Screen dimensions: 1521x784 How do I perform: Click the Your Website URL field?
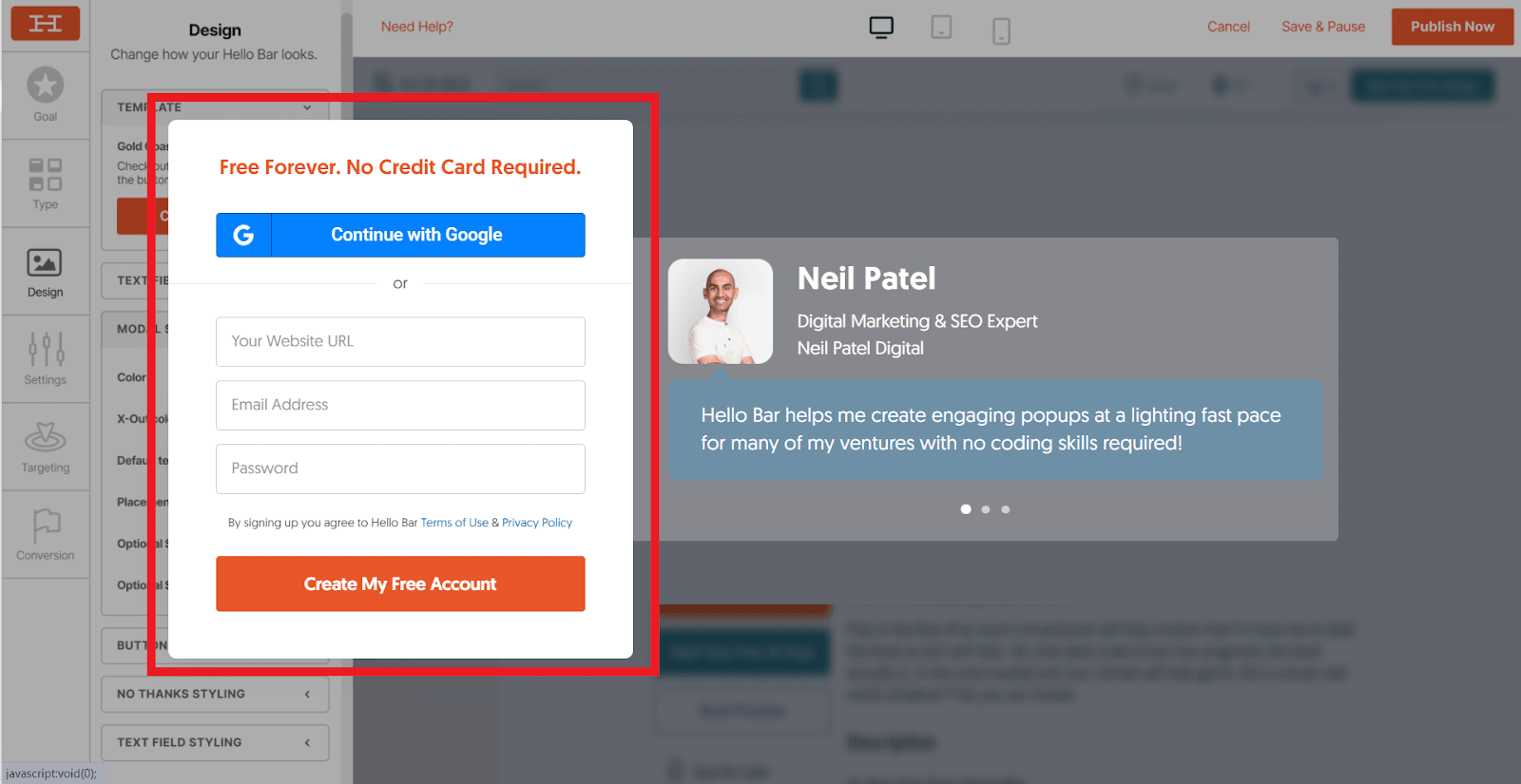point(400,341)
